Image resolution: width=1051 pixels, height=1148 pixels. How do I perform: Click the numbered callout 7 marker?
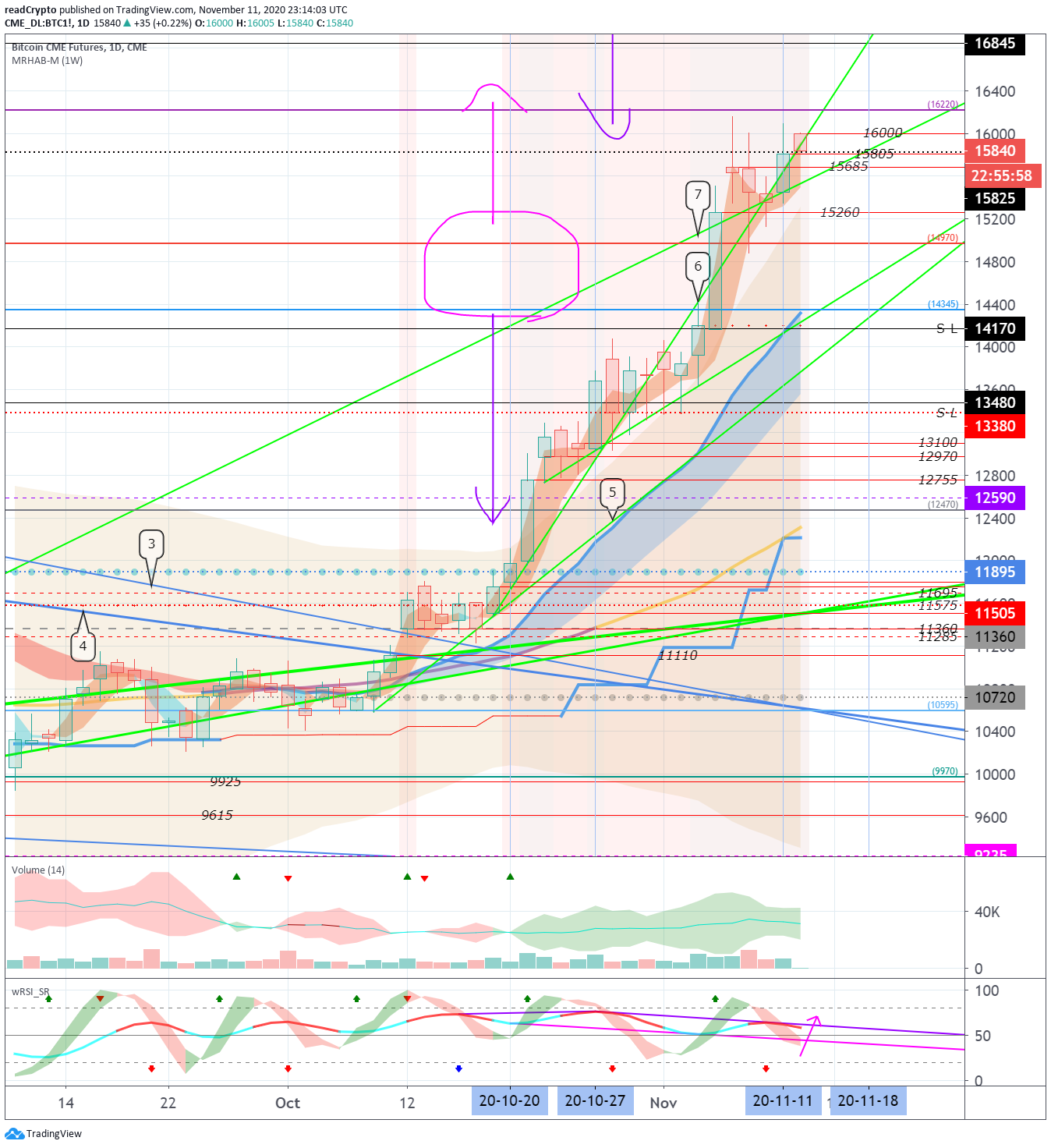coord(698,194)
